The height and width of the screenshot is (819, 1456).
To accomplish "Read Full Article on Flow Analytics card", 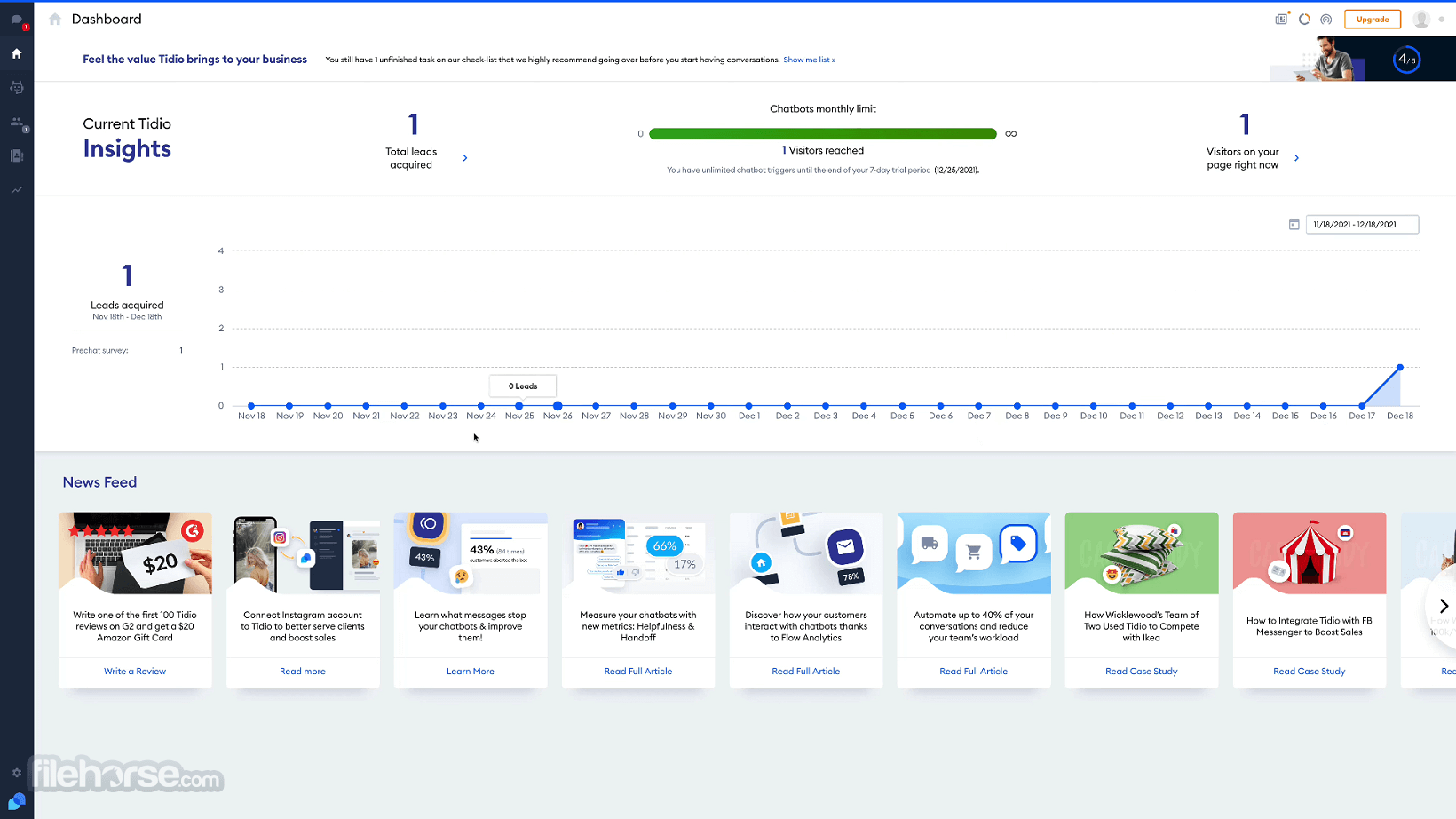I will tap(806, 672).
